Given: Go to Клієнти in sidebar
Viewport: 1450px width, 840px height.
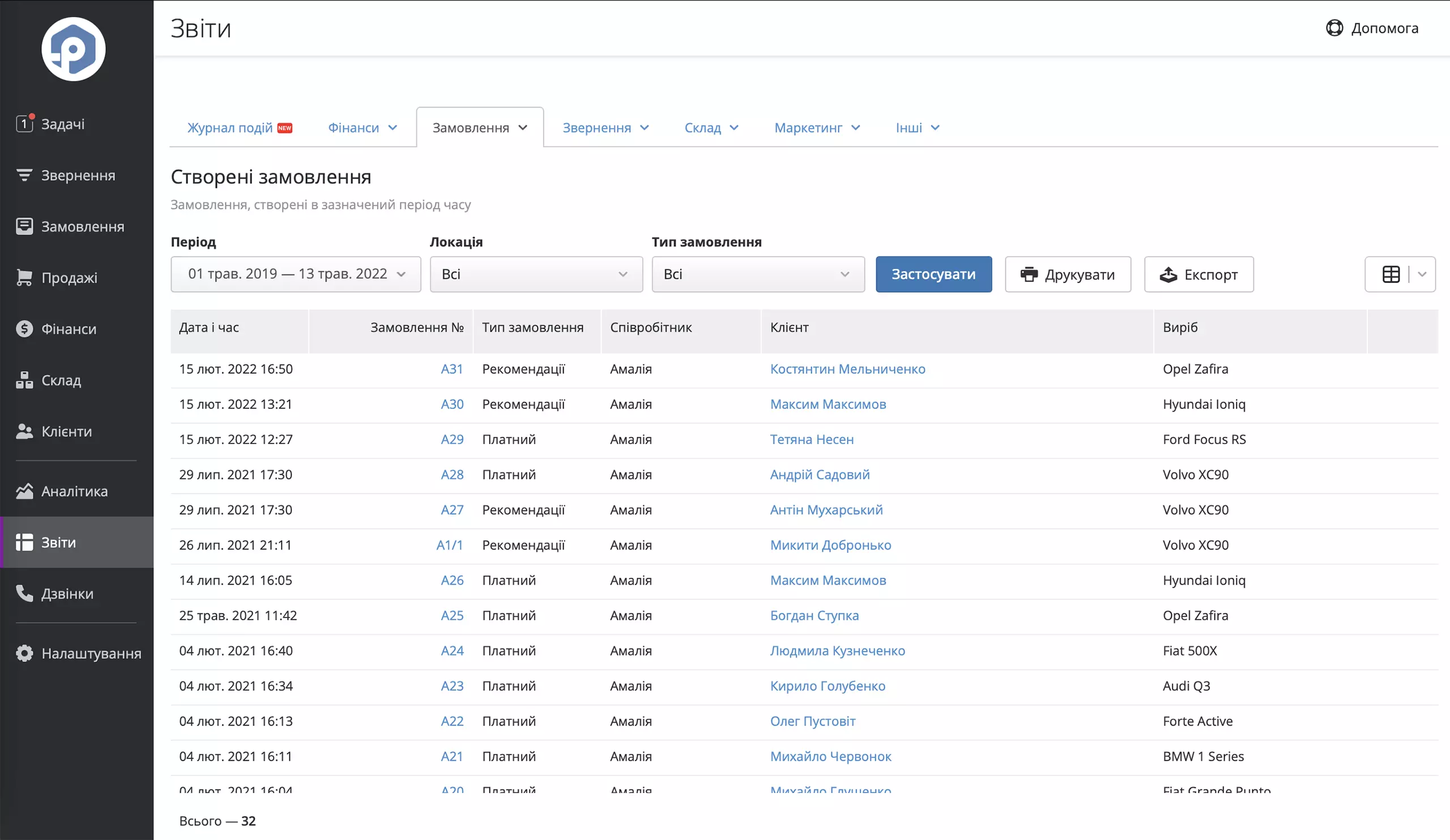Looking at the screenshot, I should pos(77,431).
